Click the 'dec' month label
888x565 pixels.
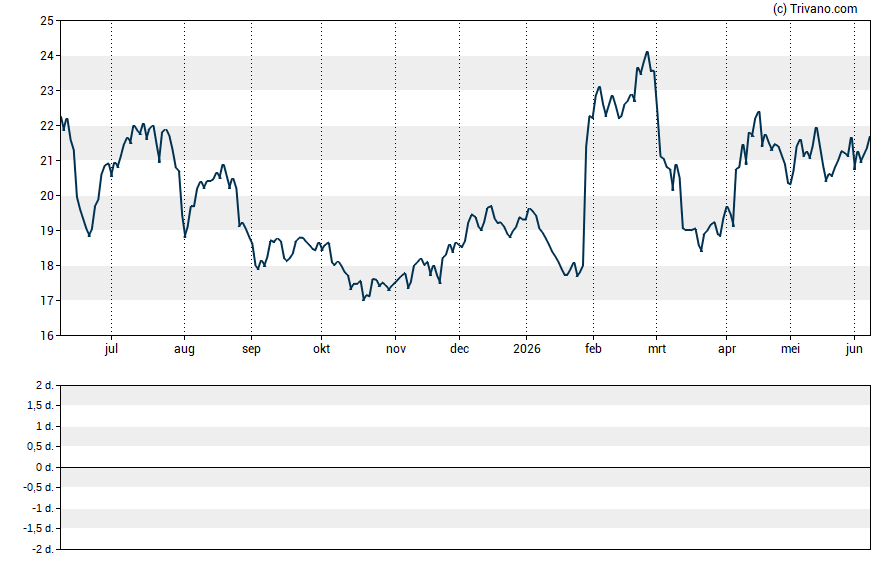pyautogui.click(x=459, y=349)
